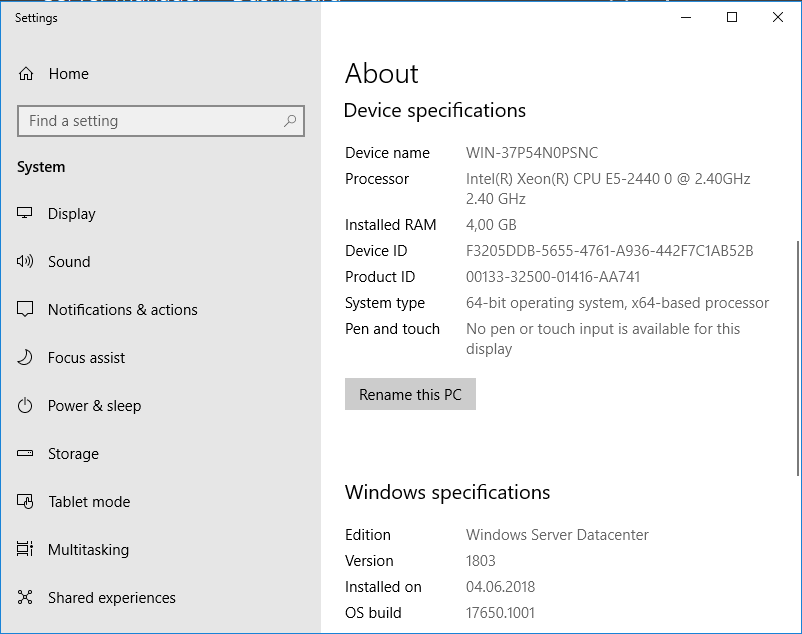Click the Installed RAM label
802x634 pixels.
pyautogui.click(x=391, y=225)
